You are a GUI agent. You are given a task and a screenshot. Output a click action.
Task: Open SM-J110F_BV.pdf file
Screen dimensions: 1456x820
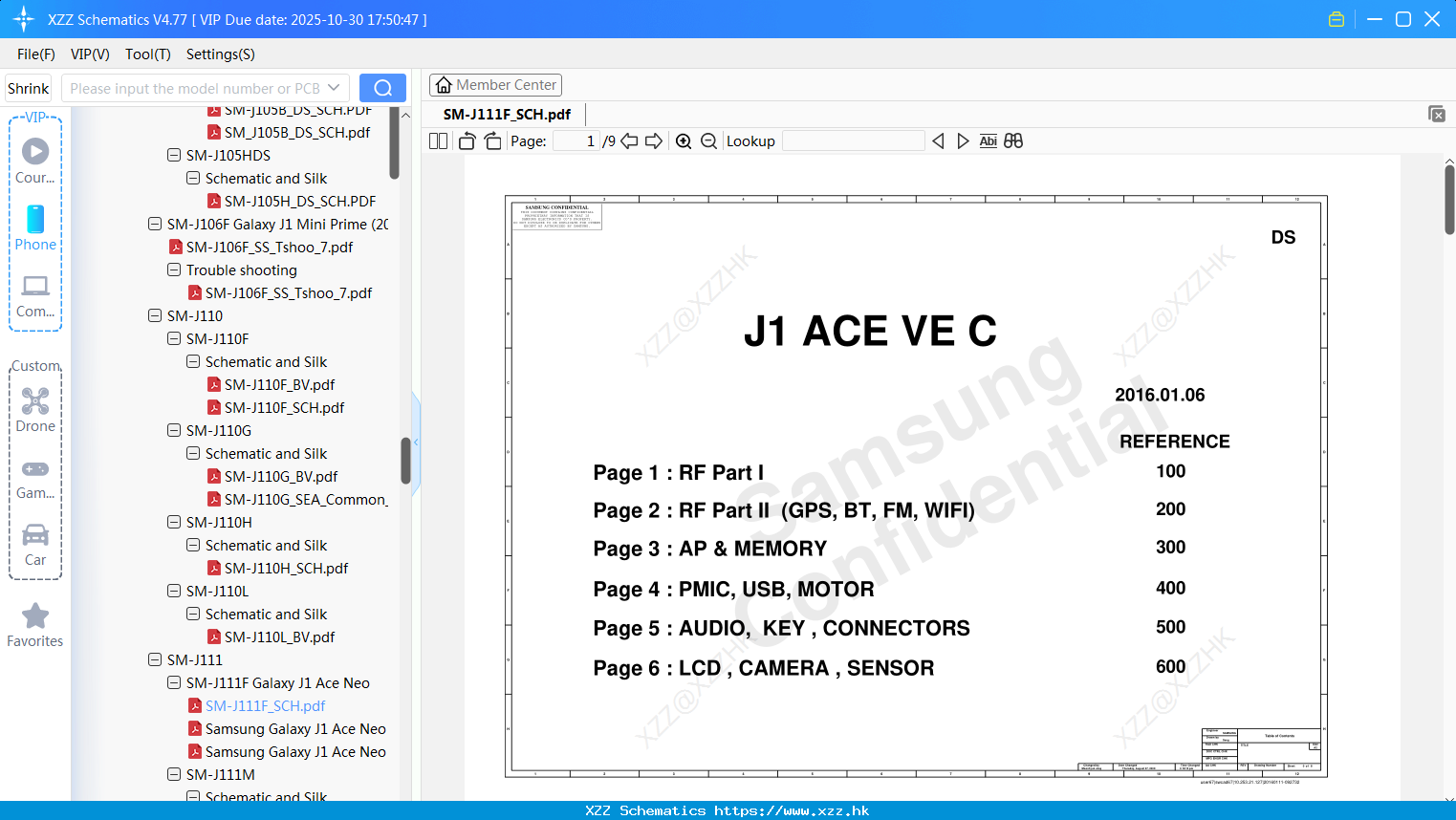coord(279,384)
